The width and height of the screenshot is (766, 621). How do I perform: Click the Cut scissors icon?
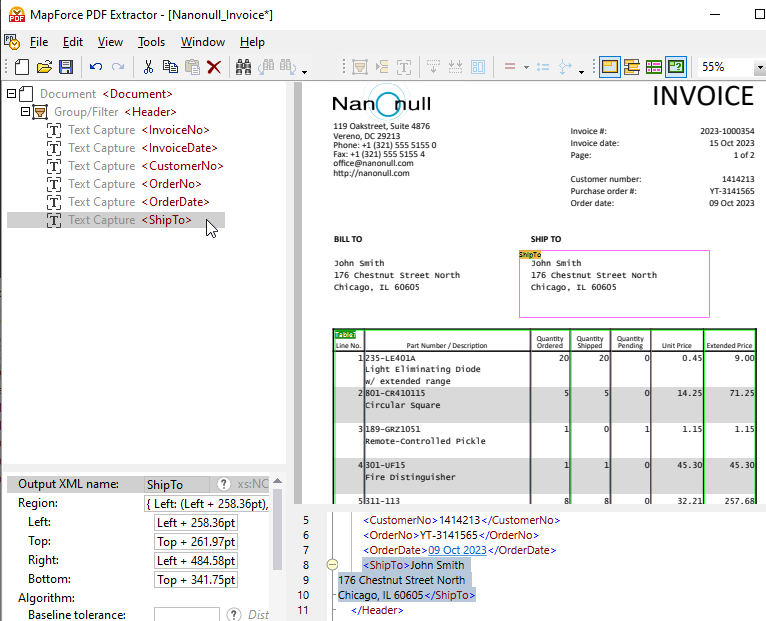pyautogui.click(x=148, y=67)
